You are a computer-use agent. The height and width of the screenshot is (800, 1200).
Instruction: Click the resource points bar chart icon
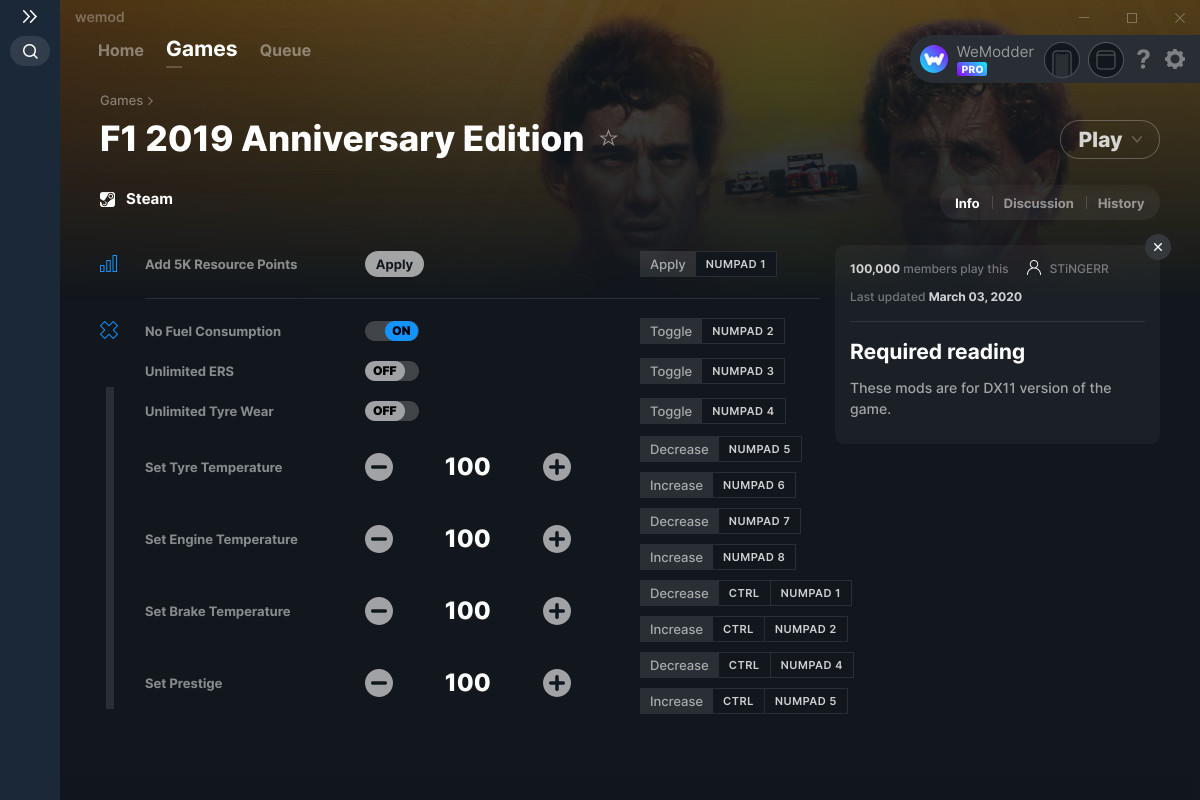(108, 264)
